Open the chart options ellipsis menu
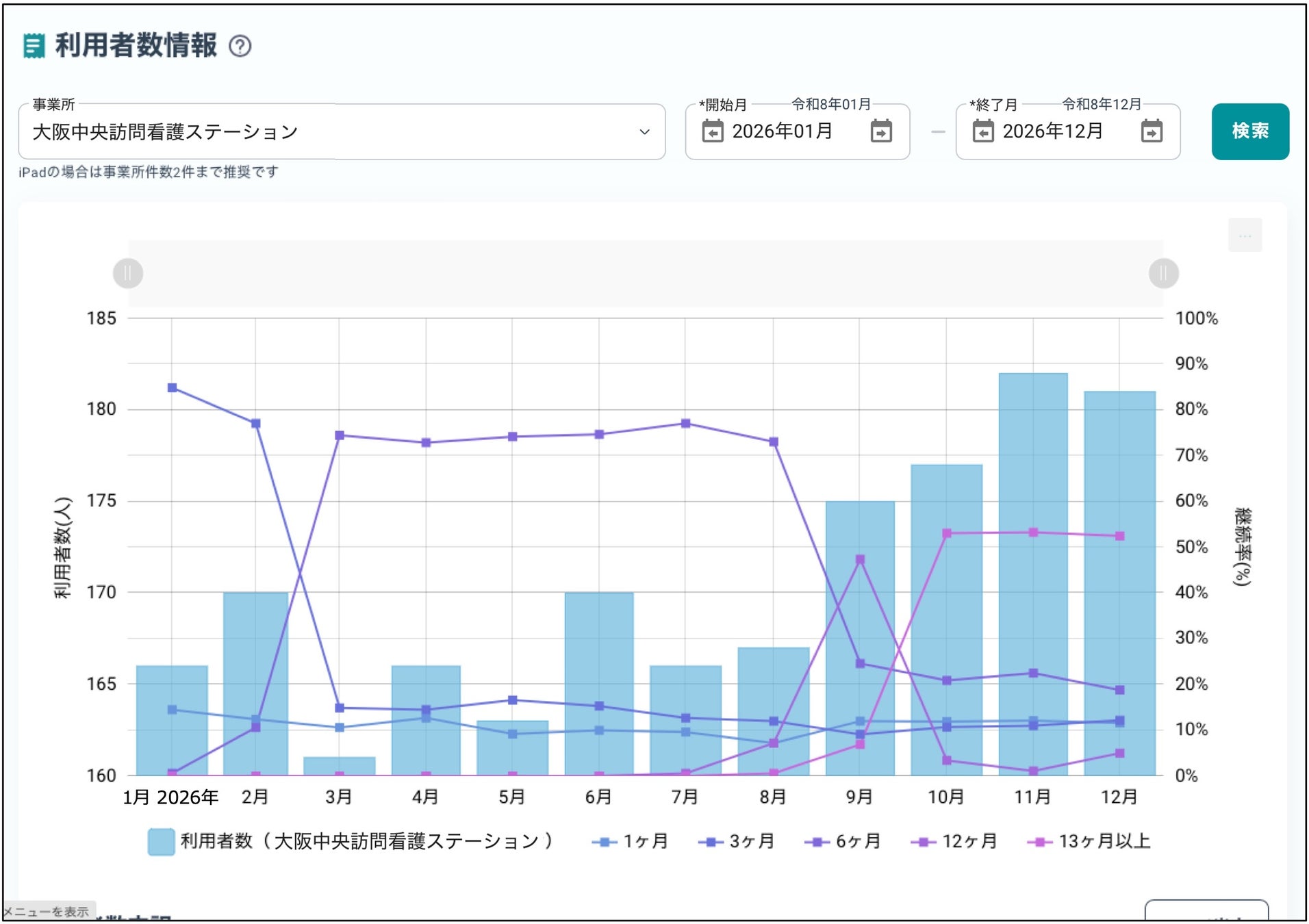This screenshot has width=1309, height=924. click(1245, 235)
